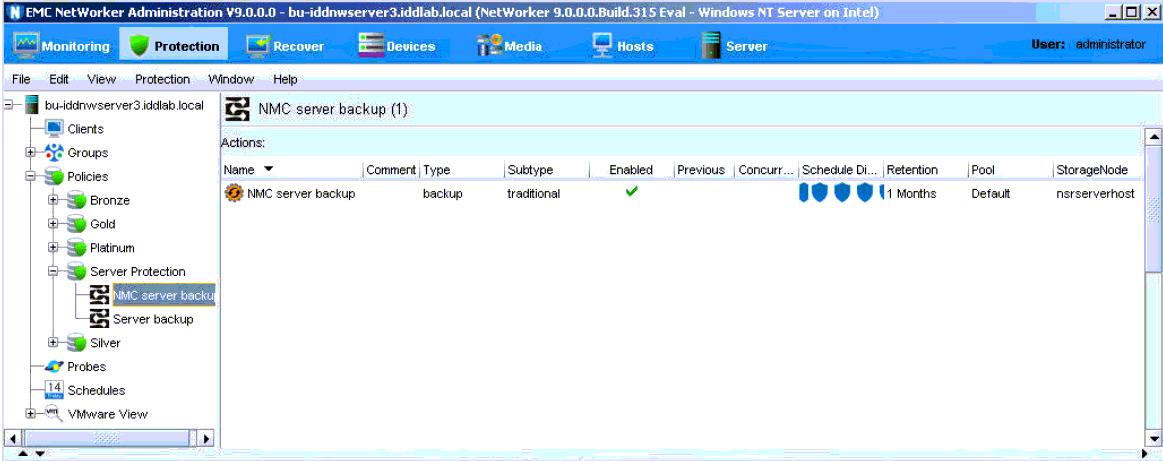Click the Server backup workflow icon
Screen dimensions: 1163x461
(99, 319)
